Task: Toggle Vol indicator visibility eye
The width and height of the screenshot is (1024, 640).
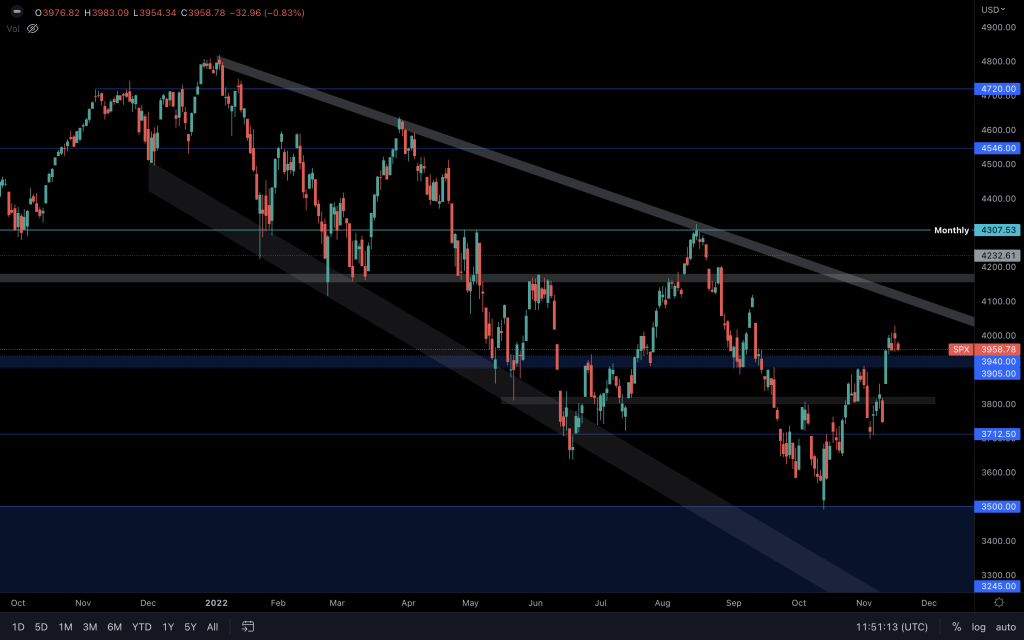Action: pos(32,28)
